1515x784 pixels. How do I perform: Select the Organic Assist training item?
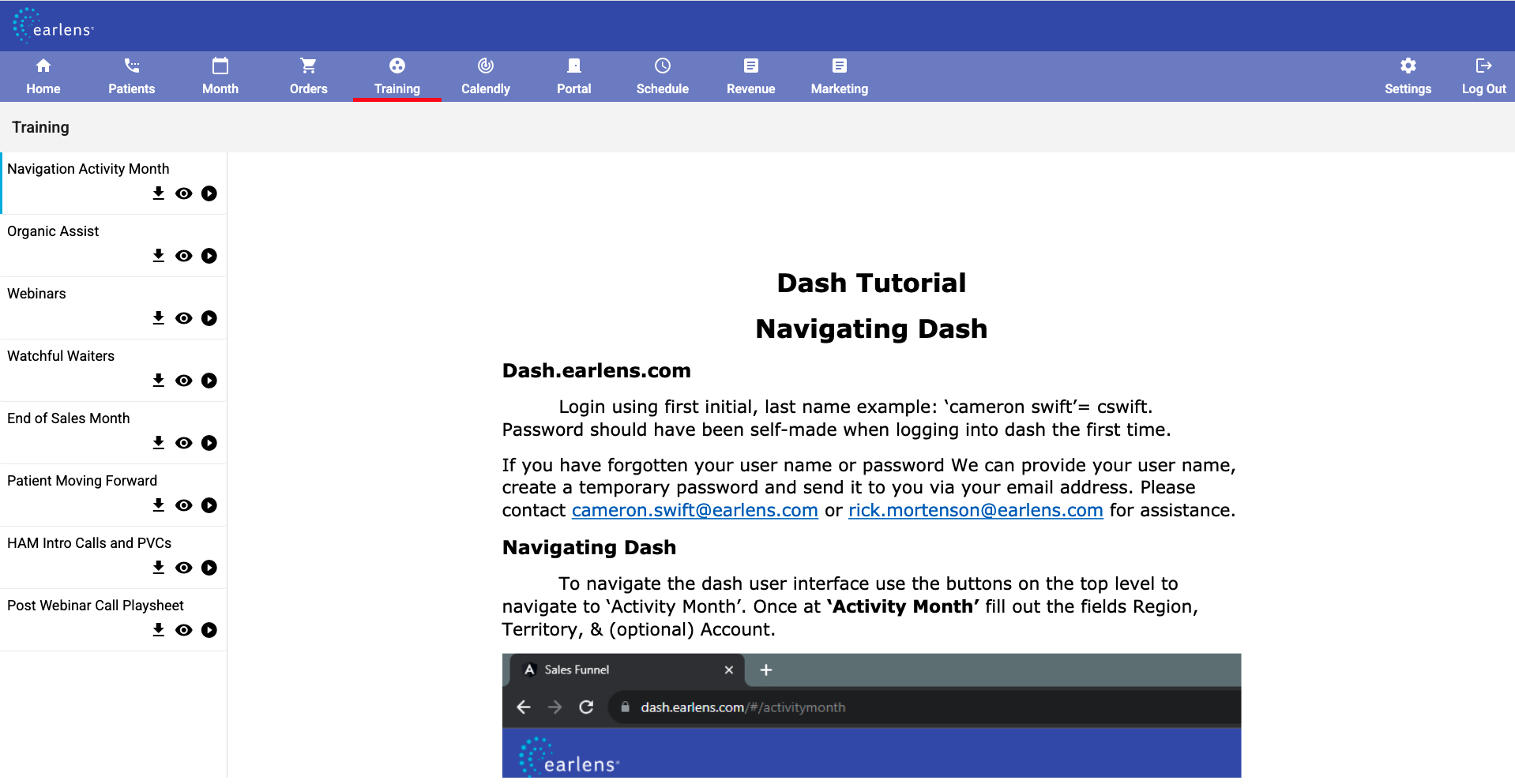(x=114, y=246)
